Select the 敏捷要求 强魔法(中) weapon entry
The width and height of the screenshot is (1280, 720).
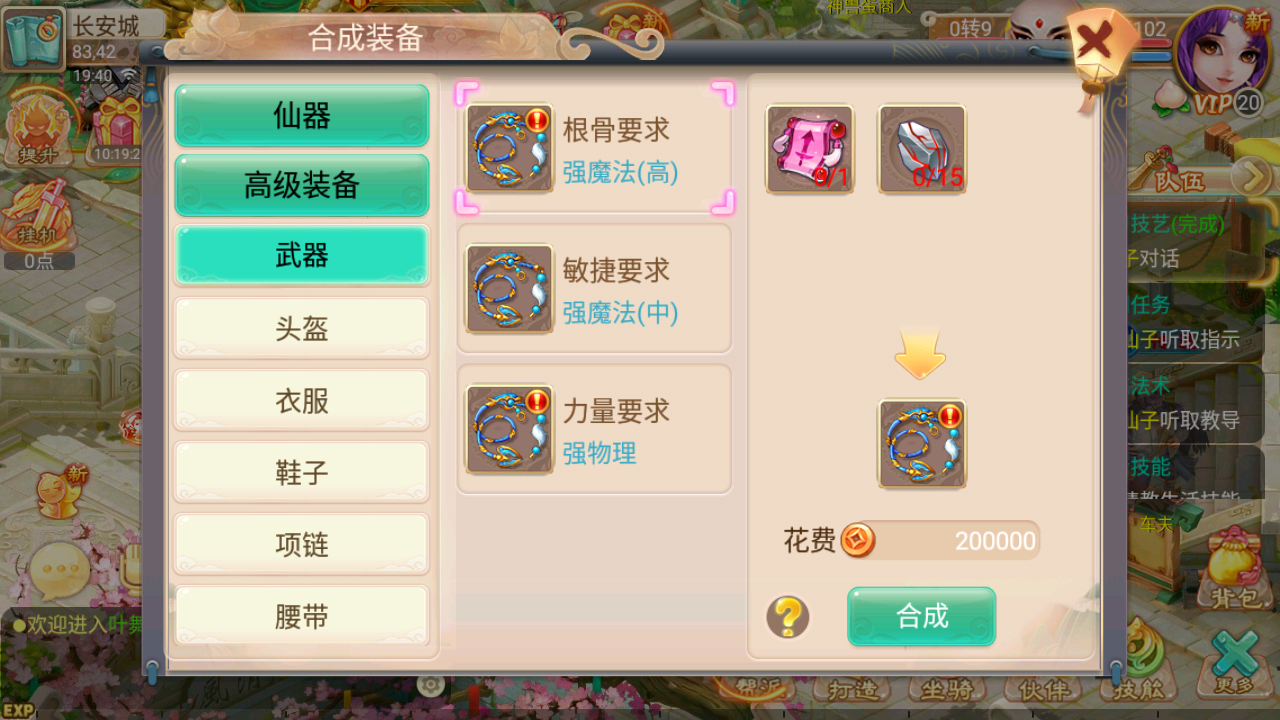click(x=594, y=288)
